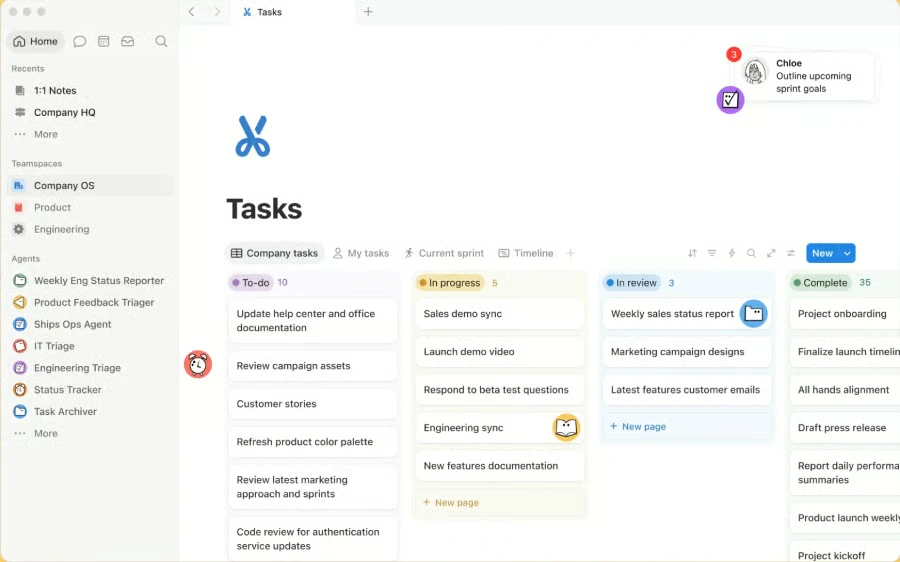This screenshot has height=562, width=900.
Task: Open the view settings sliders icon
Action: [791, 253]
